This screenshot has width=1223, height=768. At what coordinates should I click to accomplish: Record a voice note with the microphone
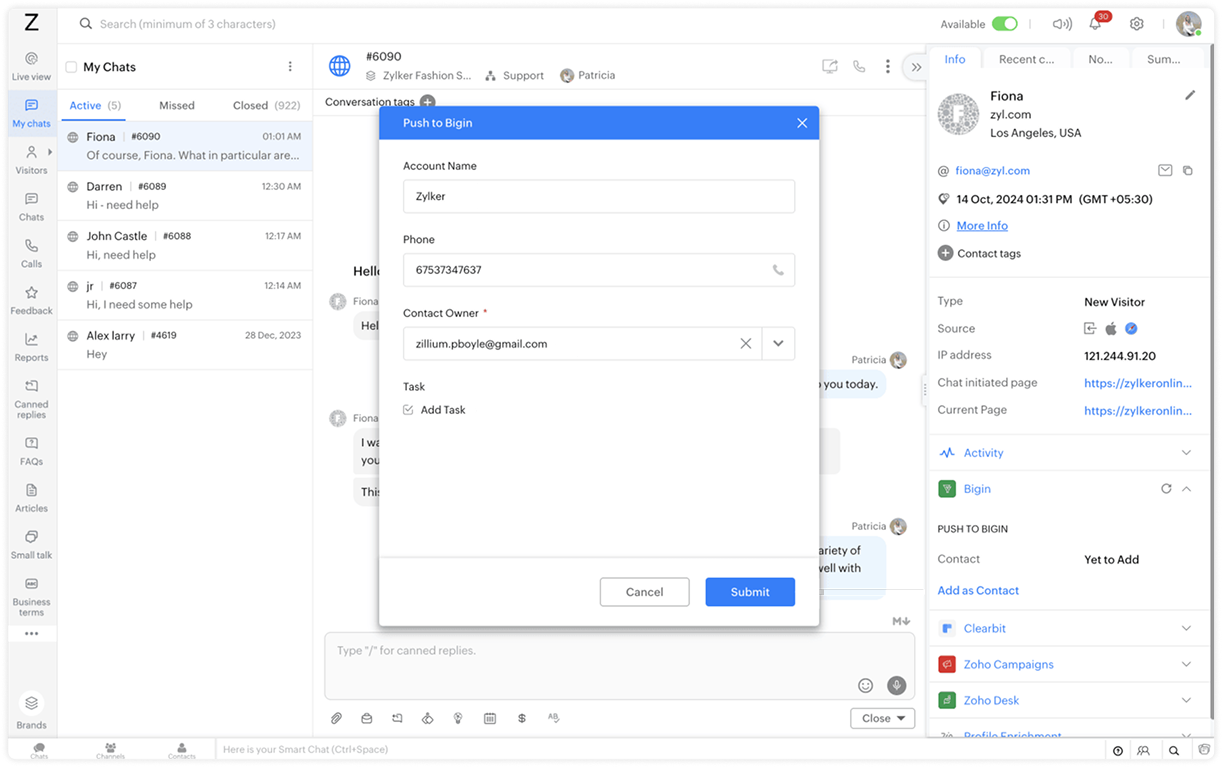click(896, 685)
